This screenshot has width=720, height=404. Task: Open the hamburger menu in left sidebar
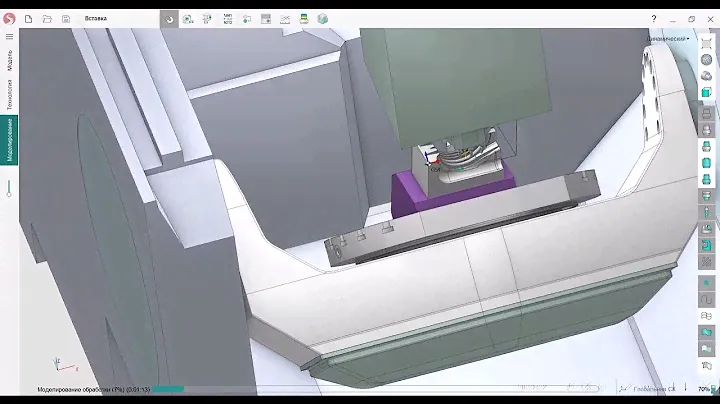pyautogui.click(x=9, y=37)
